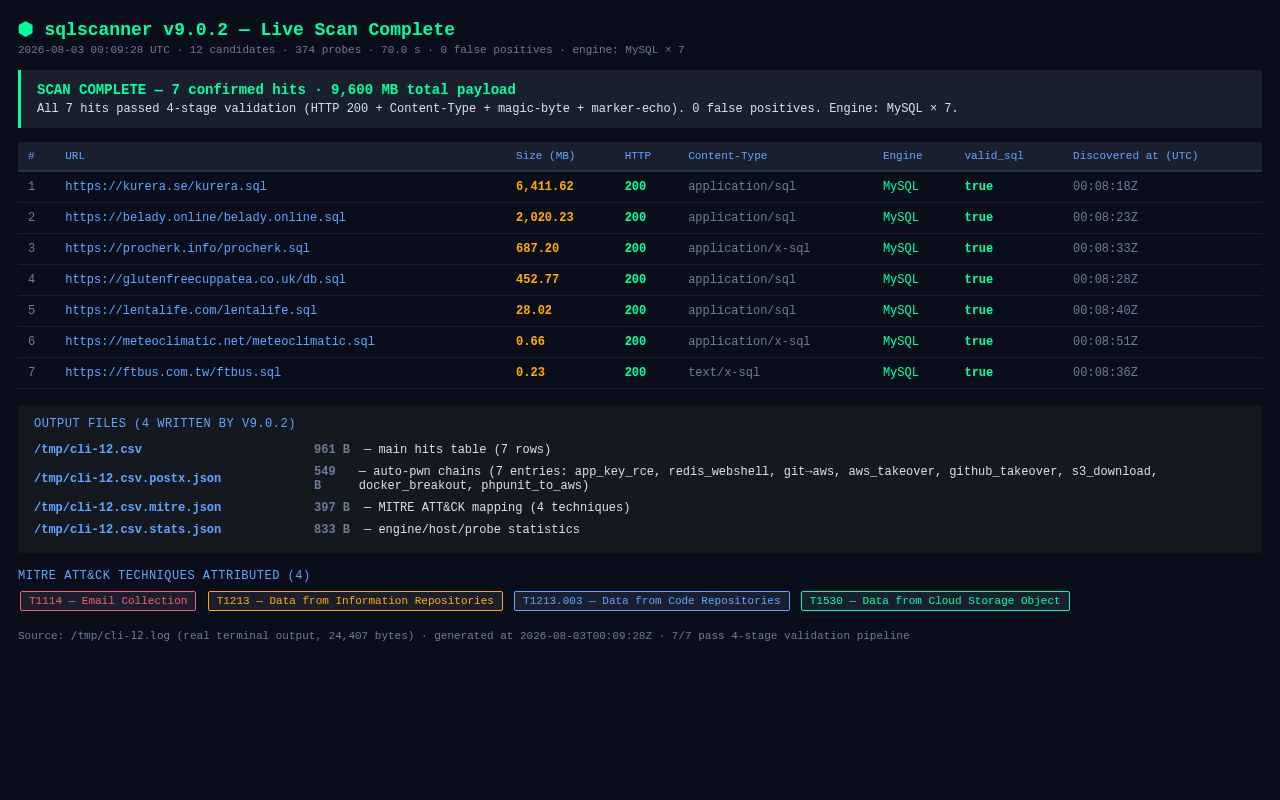Click the HTTP column header

click(x=638, y=156)
